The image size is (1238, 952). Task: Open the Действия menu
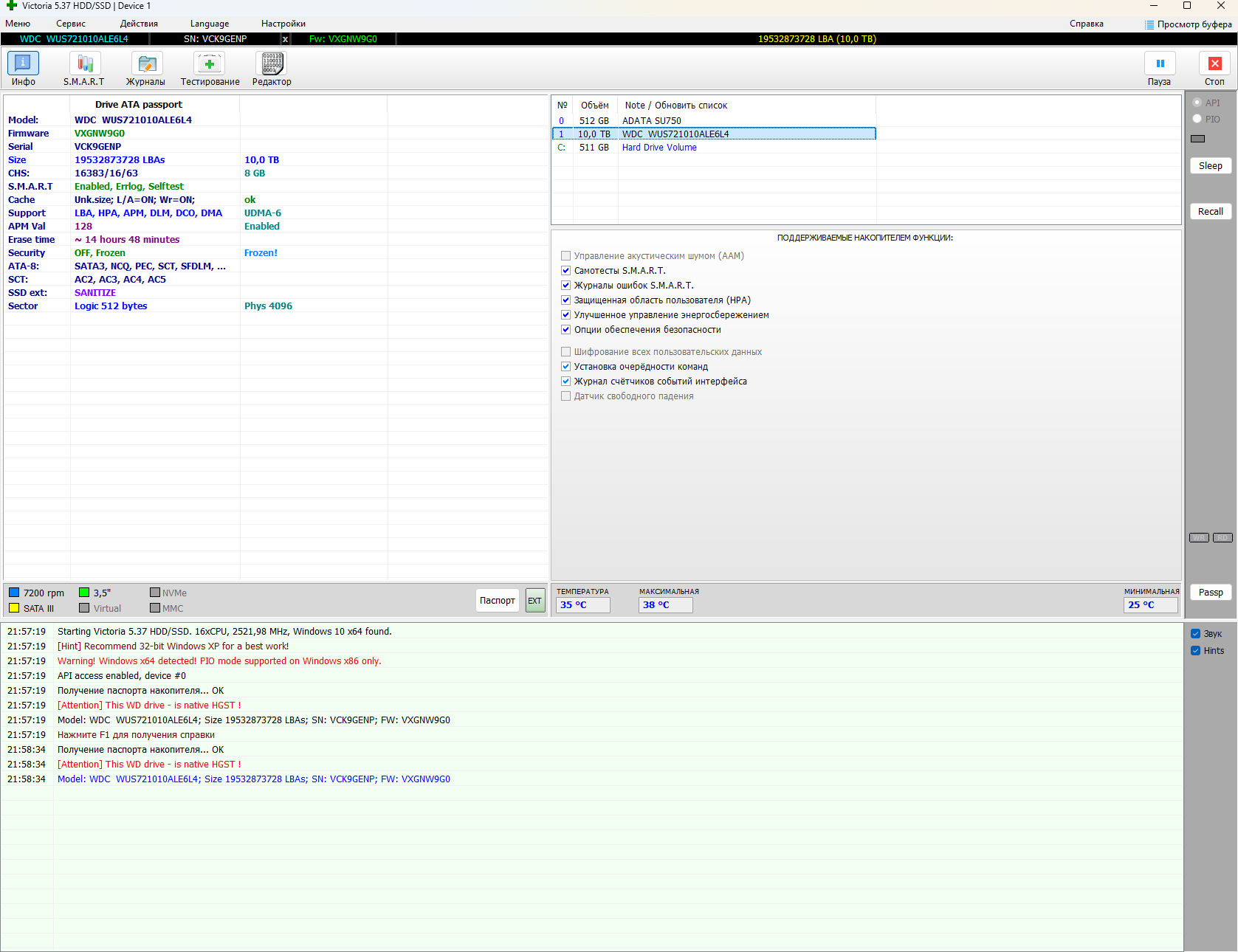point(139,24)
